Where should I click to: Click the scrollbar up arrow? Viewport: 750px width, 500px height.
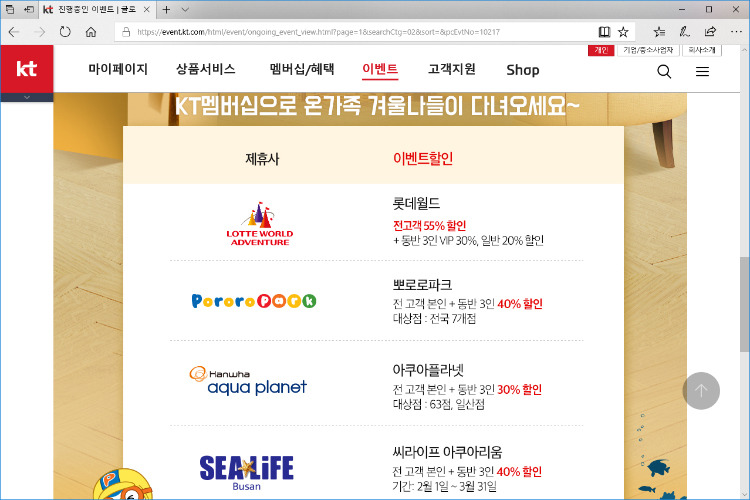pyautogui.click(x=744, y=49)
